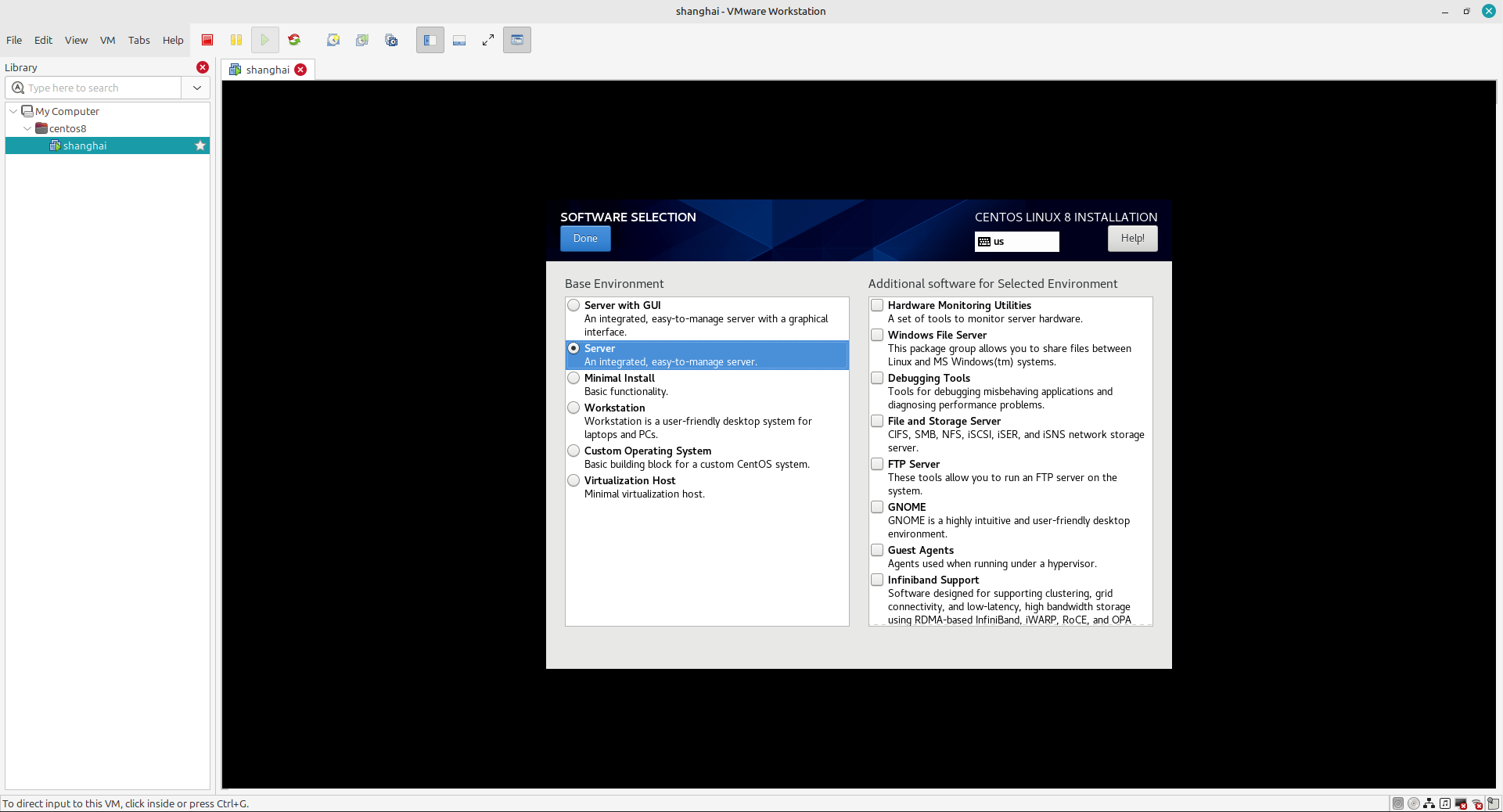Take a snapshot with the snapshot icon

coord(333,40)
